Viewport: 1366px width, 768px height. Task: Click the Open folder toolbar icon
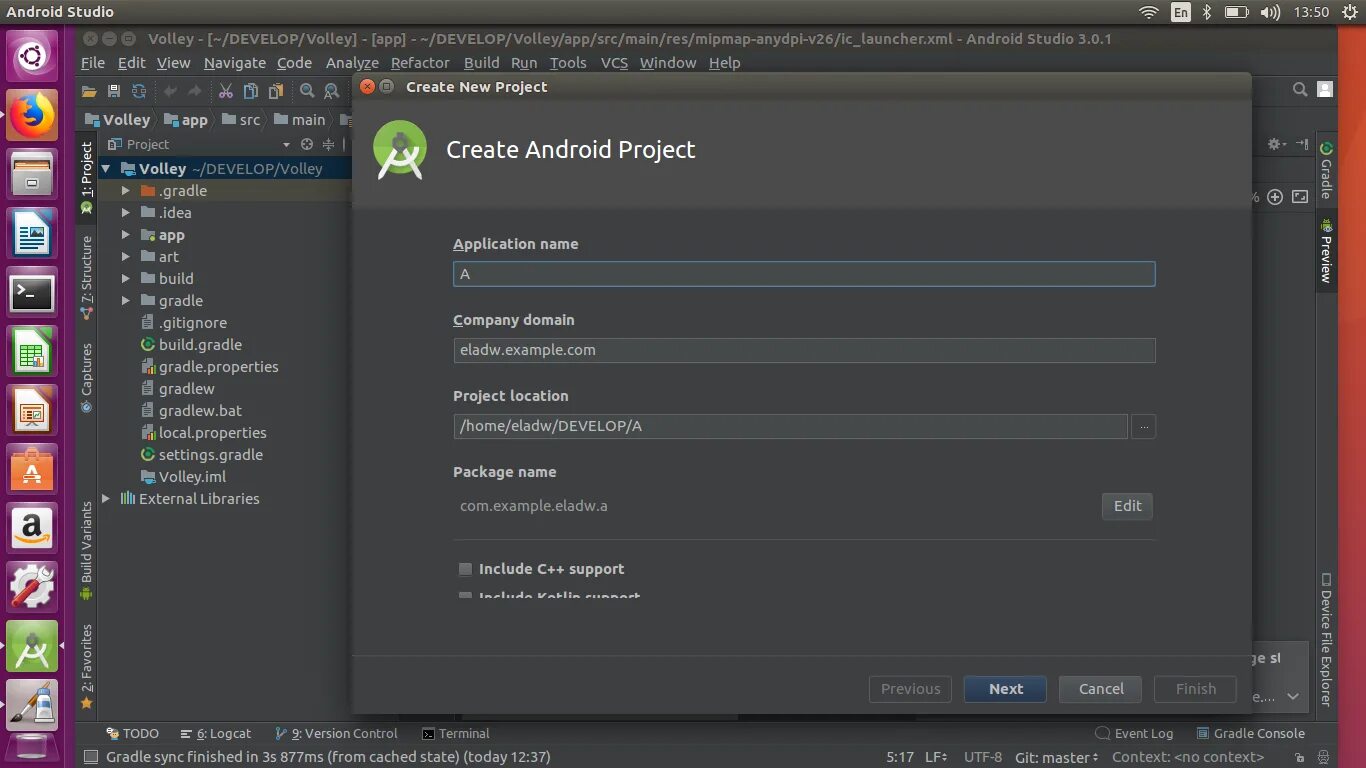[x=89, y=91]
